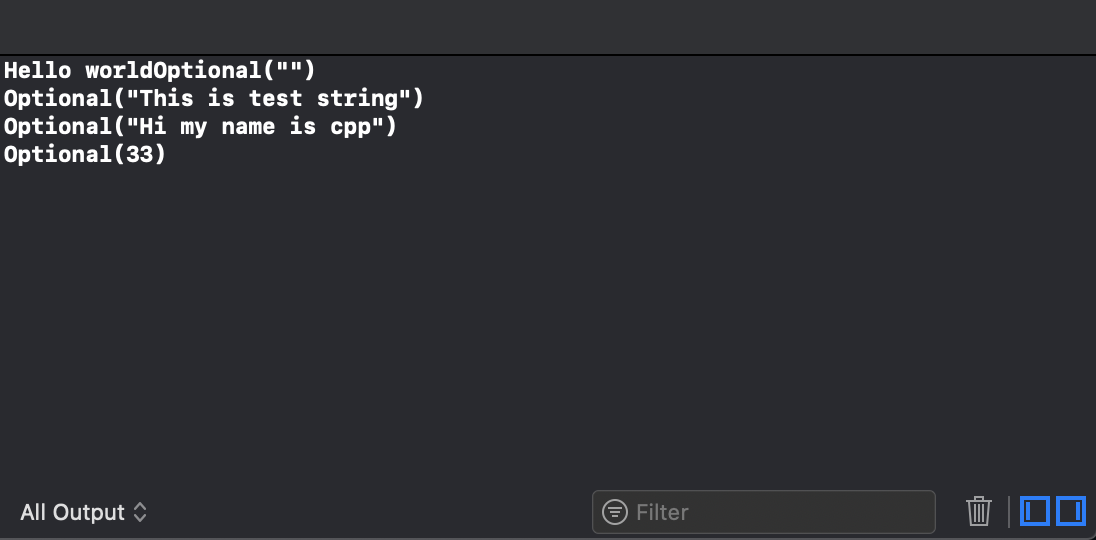Viewport: 1096px width, 540px height.
Task: Click the word "string" in console output
Action: (357, 99)
